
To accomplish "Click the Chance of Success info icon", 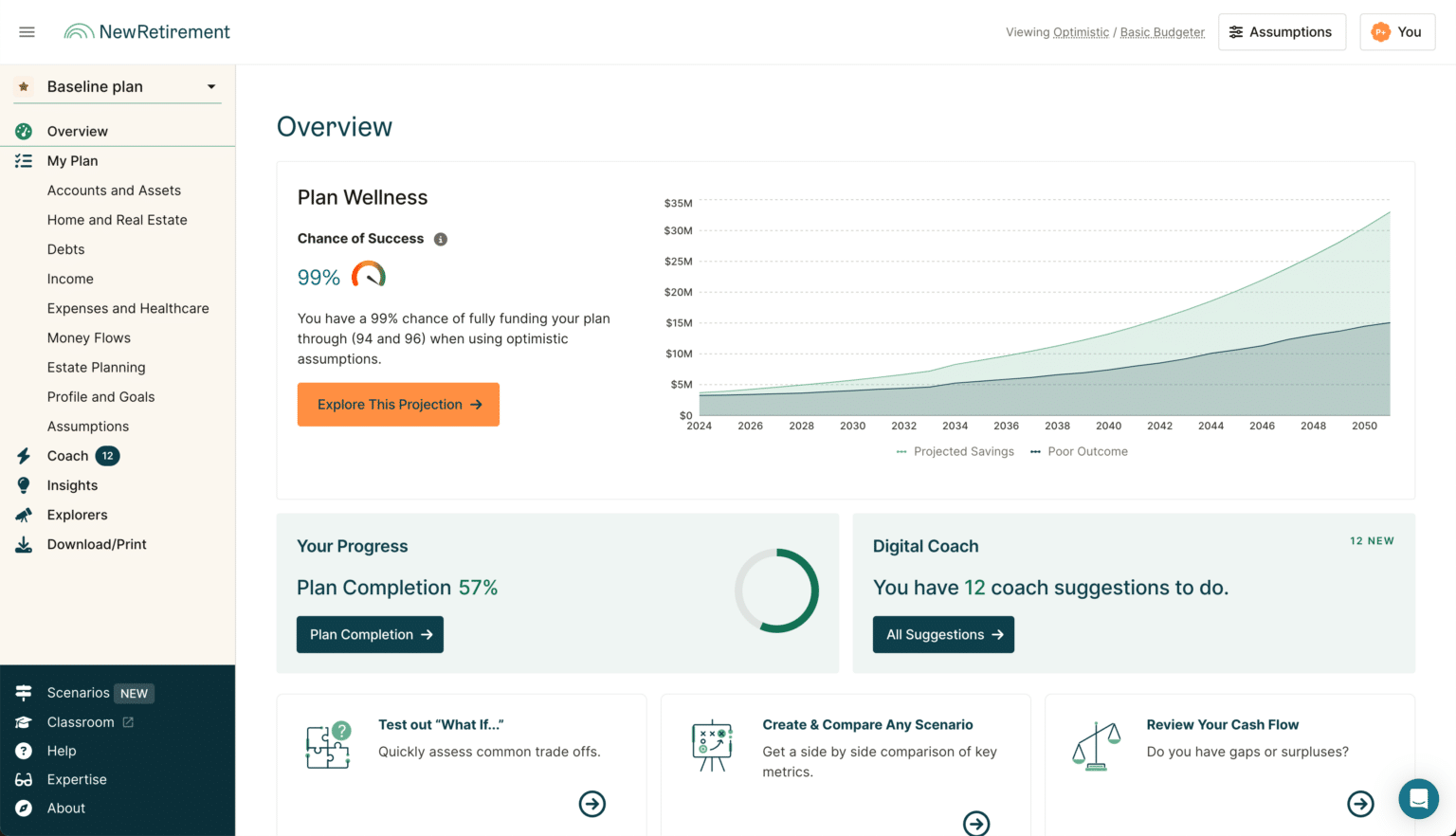I will 441,239.
